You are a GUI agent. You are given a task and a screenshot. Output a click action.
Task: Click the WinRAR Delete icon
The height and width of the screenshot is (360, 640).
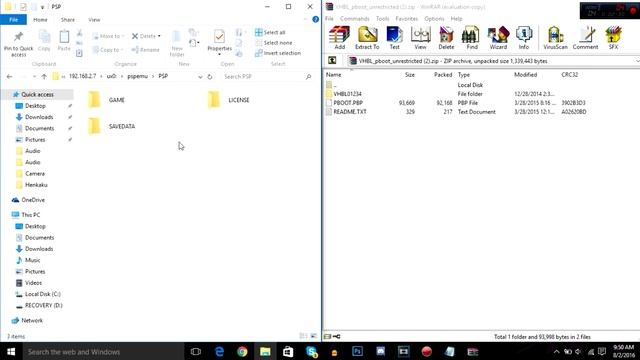446,38
